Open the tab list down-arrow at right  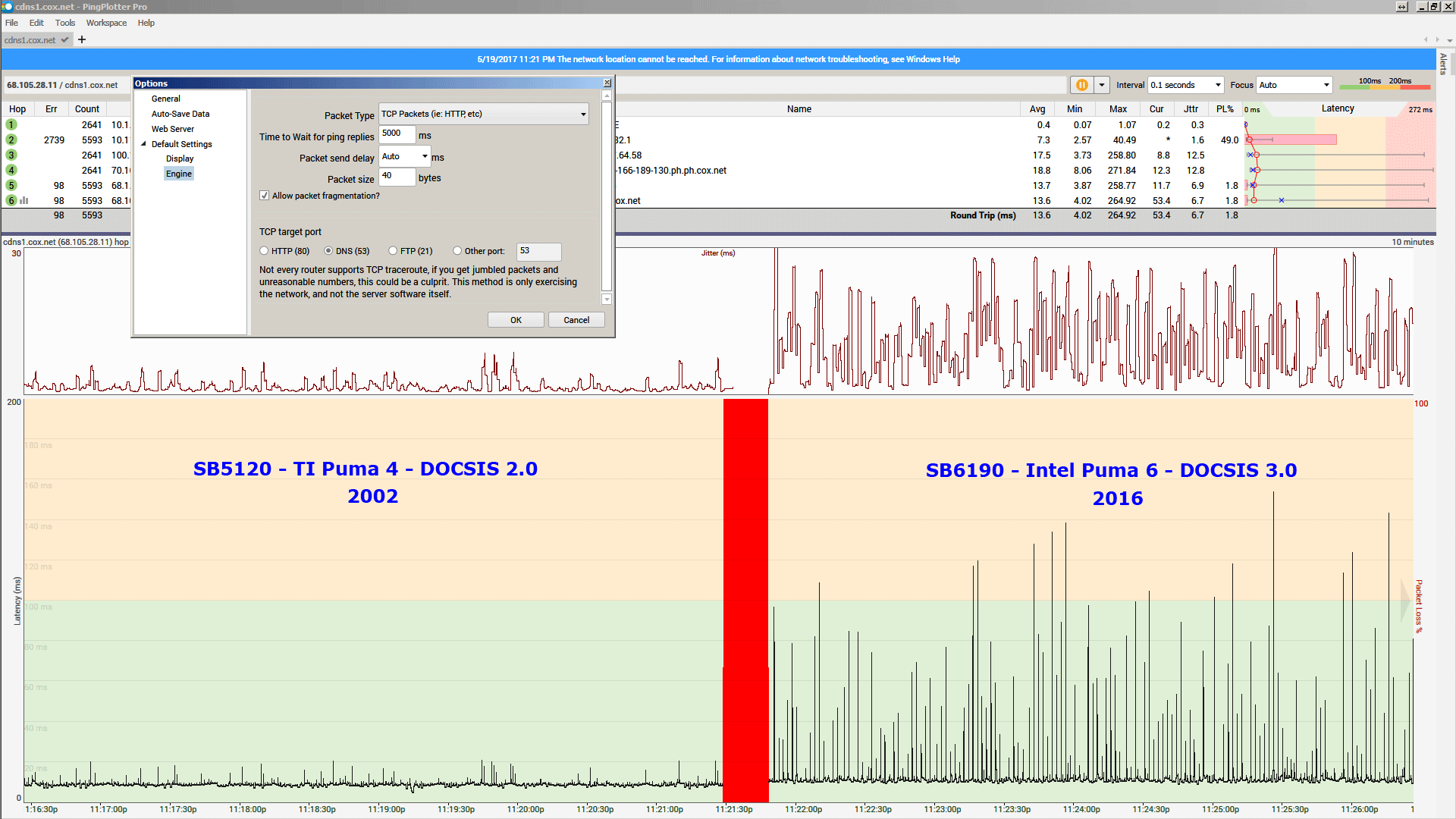pos(1449,40)
